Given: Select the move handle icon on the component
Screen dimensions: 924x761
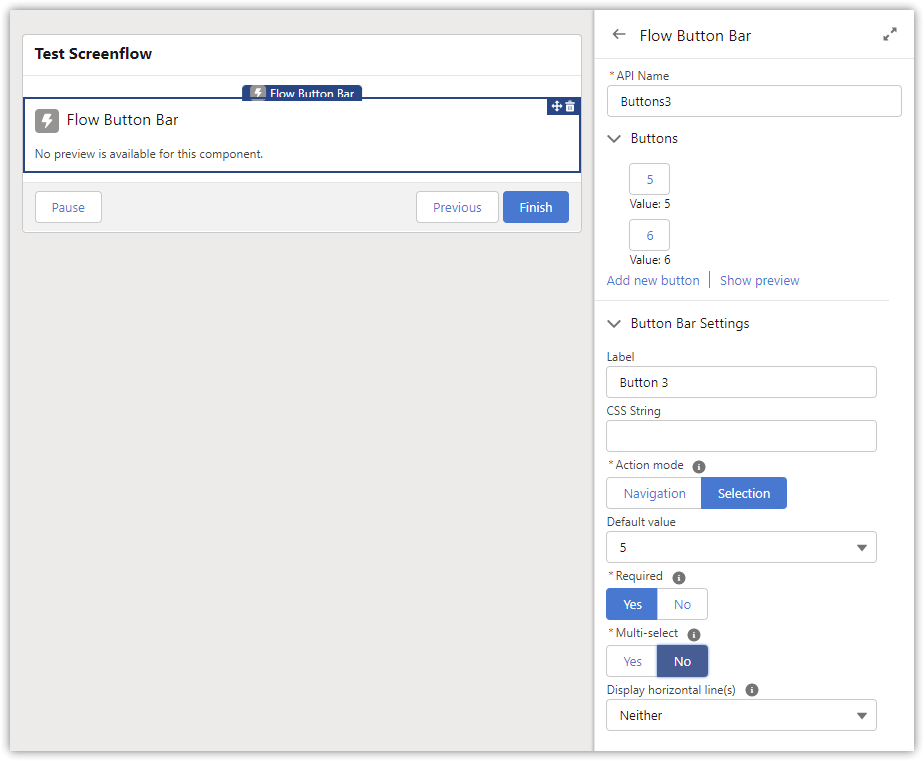Looking at the screenshot, I should click(556, 106).
